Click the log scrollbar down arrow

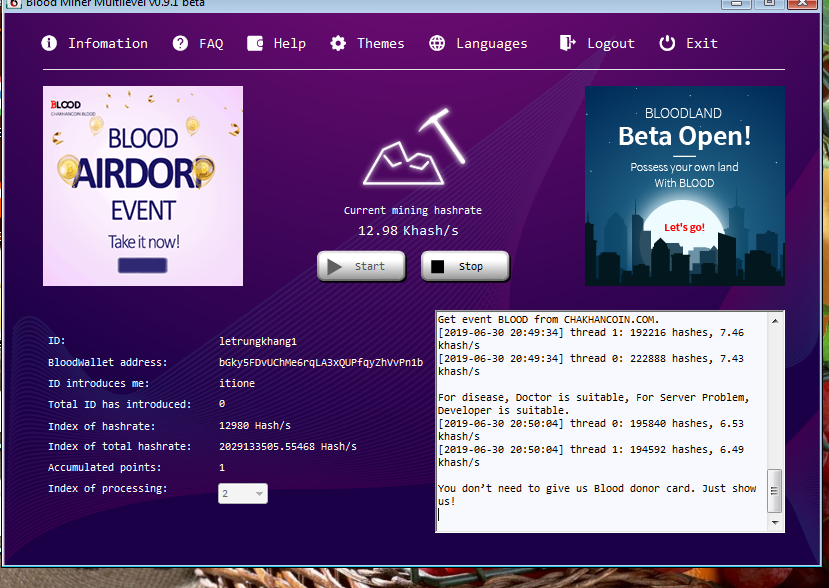[775, 522]
